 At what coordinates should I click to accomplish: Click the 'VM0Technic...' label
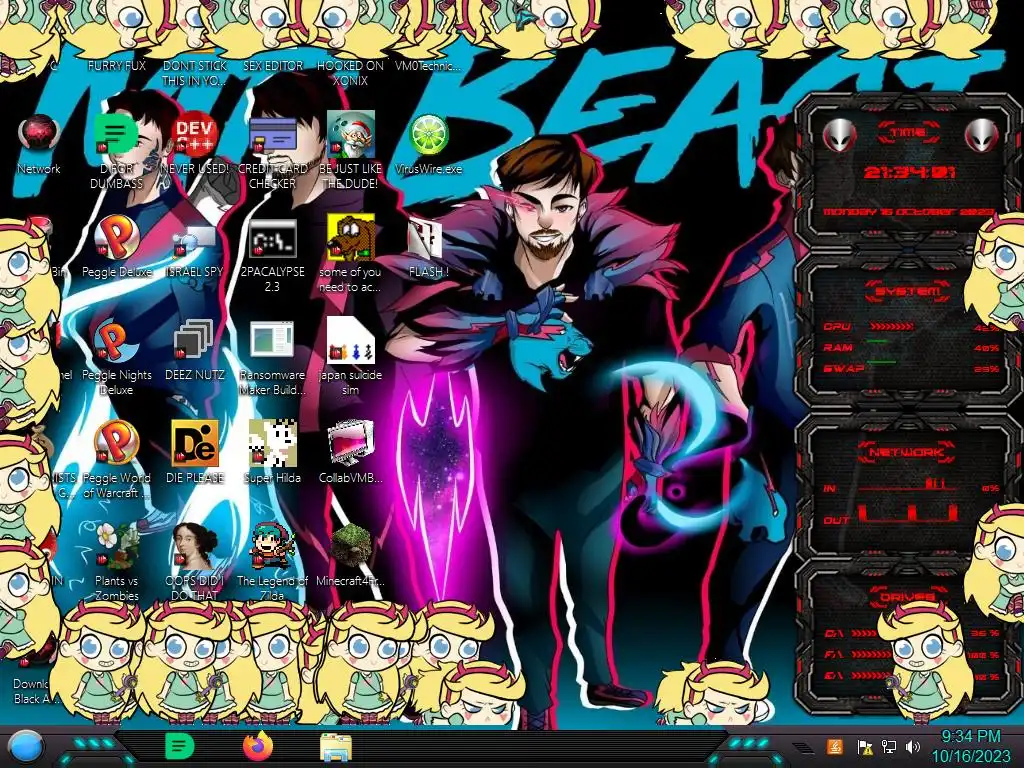(x=428, y=66)
